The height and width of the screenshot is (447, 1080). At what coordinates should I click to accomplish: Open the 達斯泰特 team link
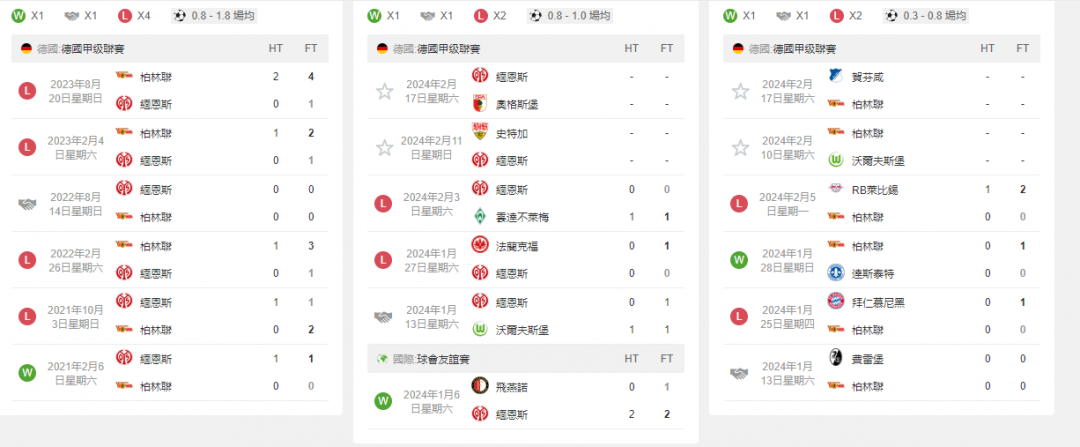[x=869, y=273]
